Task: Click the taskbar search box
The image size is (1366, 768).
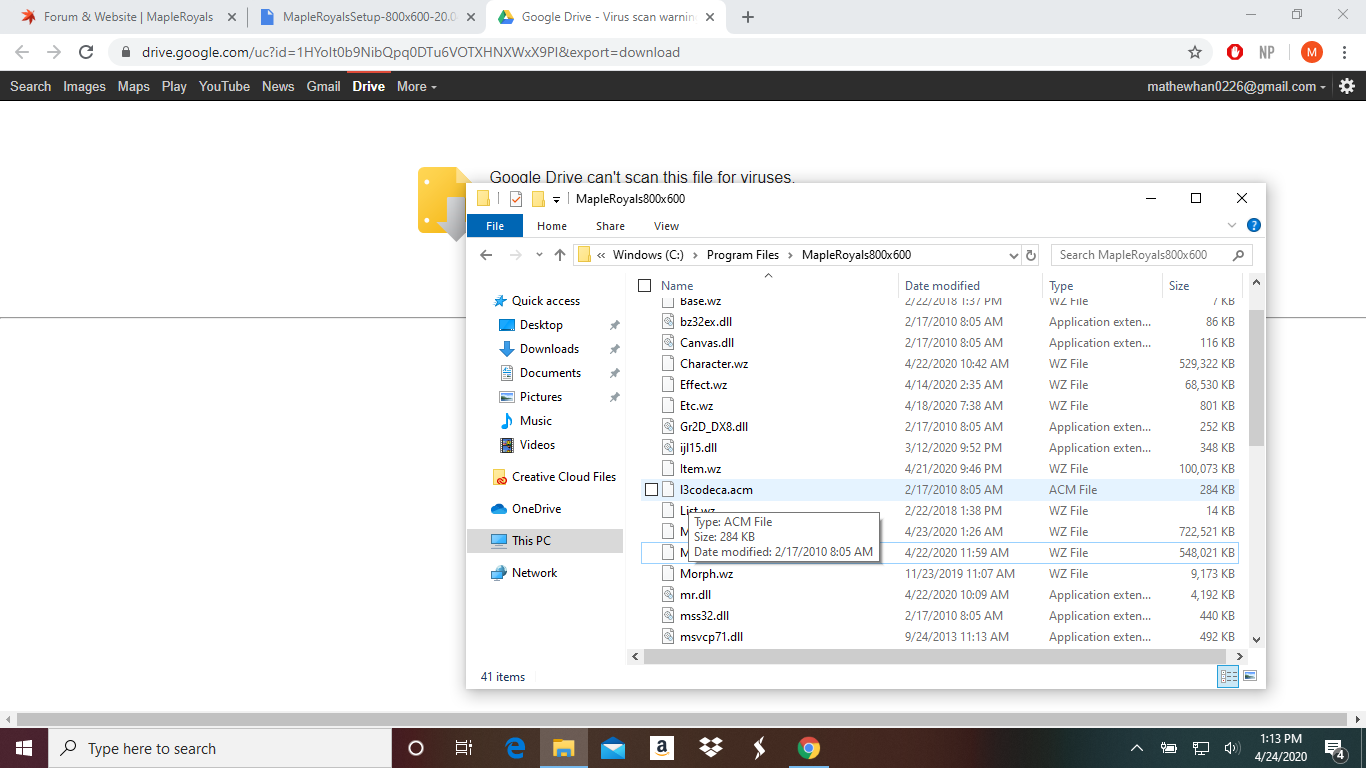Action: coord(218,748)
